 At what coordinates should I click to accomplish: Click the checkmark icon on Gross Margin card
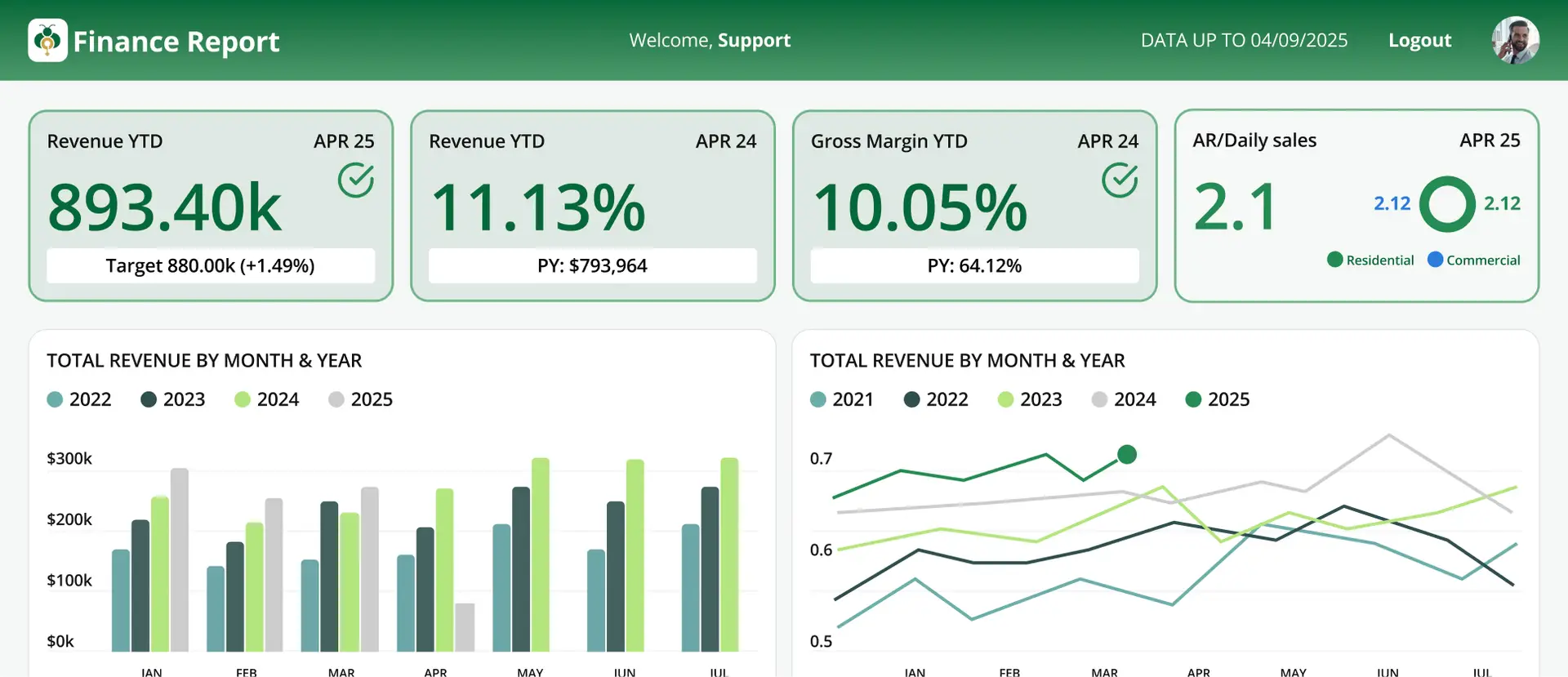[x=1120, y=180]
